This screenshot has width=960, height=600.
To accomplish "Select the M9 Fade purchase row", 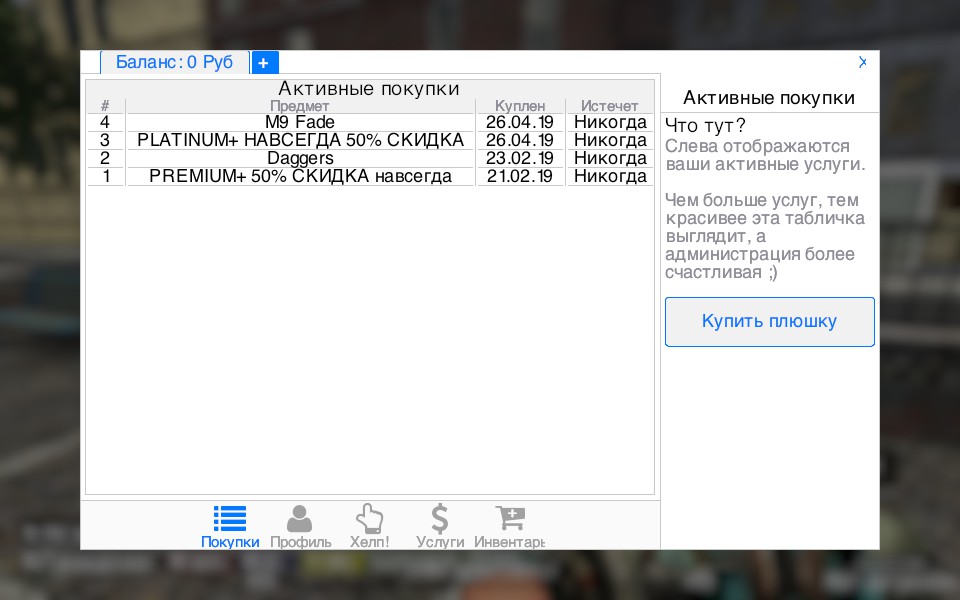I will pyautogui.click(x=299, y=122).
